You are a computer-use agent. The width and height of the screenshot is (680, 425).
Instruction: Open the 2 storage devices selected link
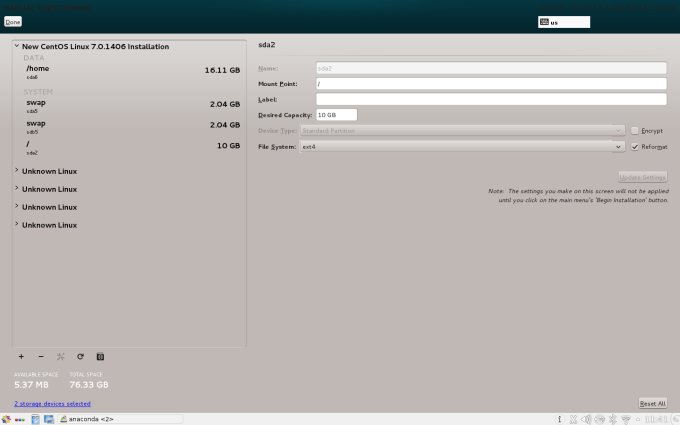click(52, 404)
